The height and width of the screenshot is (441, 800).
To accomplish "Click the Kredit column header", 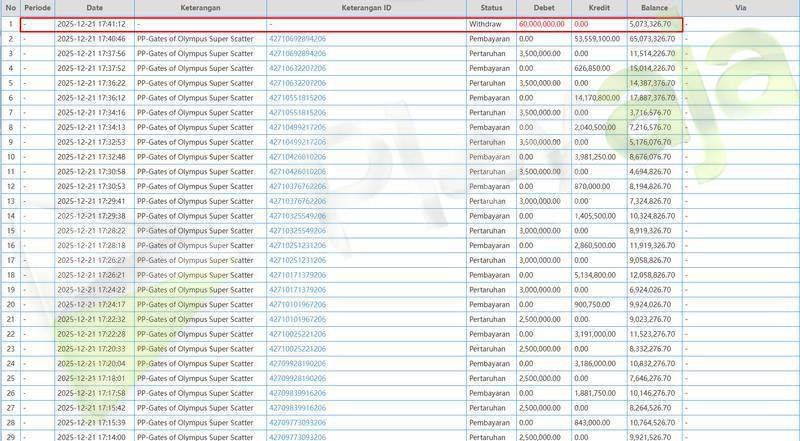I will (x=600, y=8).
